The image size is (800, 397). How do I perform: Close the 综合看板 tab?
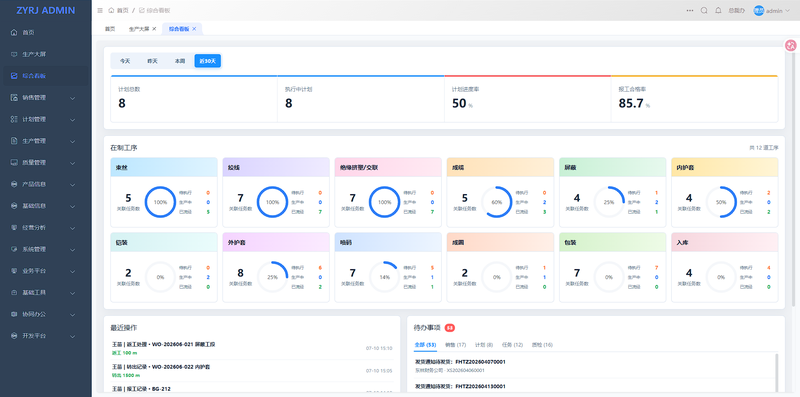(x=194, y=29)
